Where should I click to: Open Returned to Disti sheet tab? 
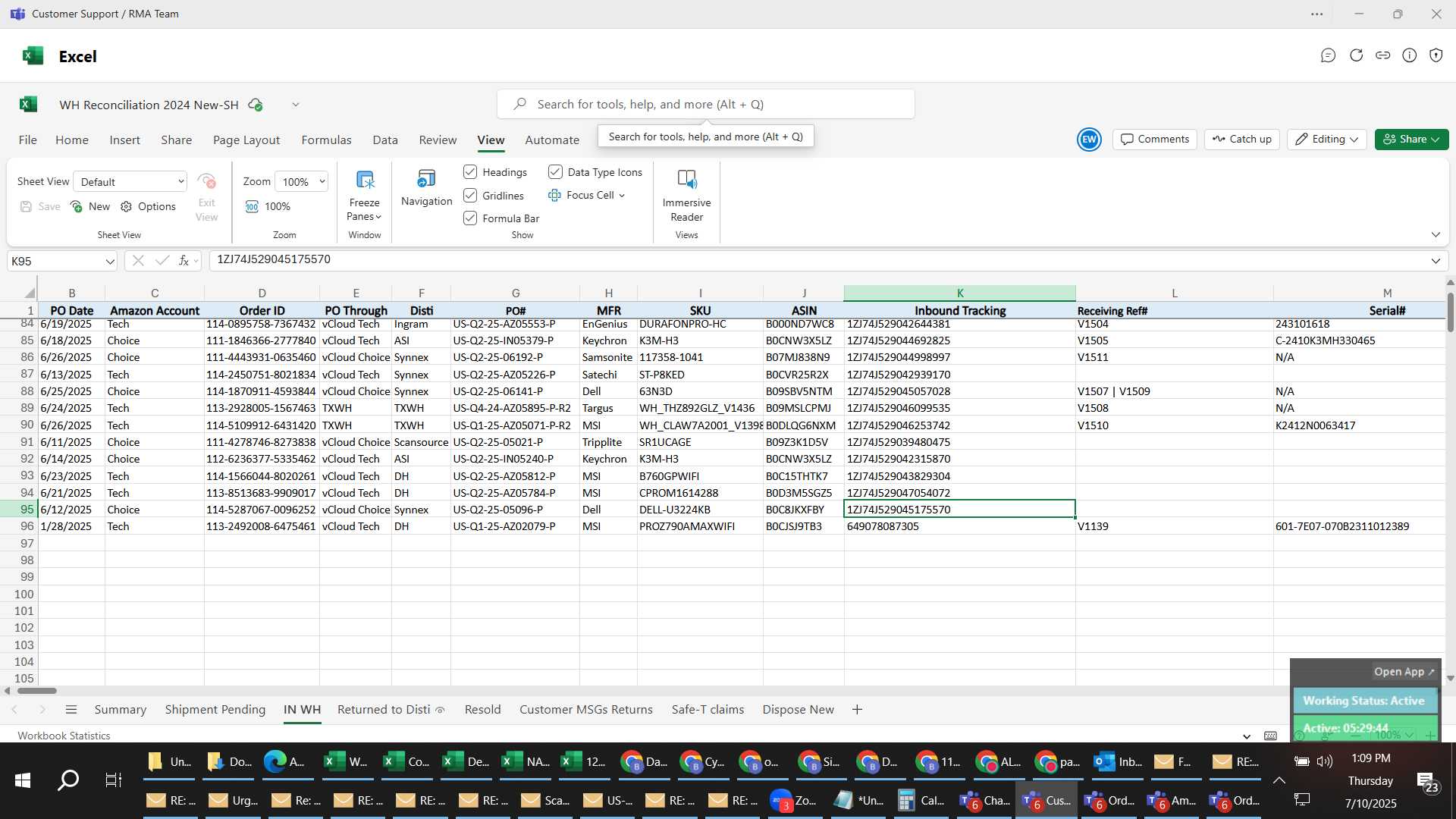[x=391, y=710]
